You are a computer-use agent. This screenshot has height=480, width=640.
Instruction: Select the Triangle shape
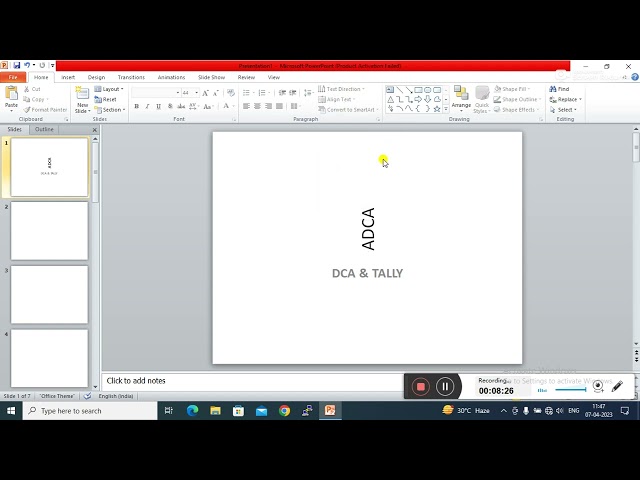tap(390, 99)
